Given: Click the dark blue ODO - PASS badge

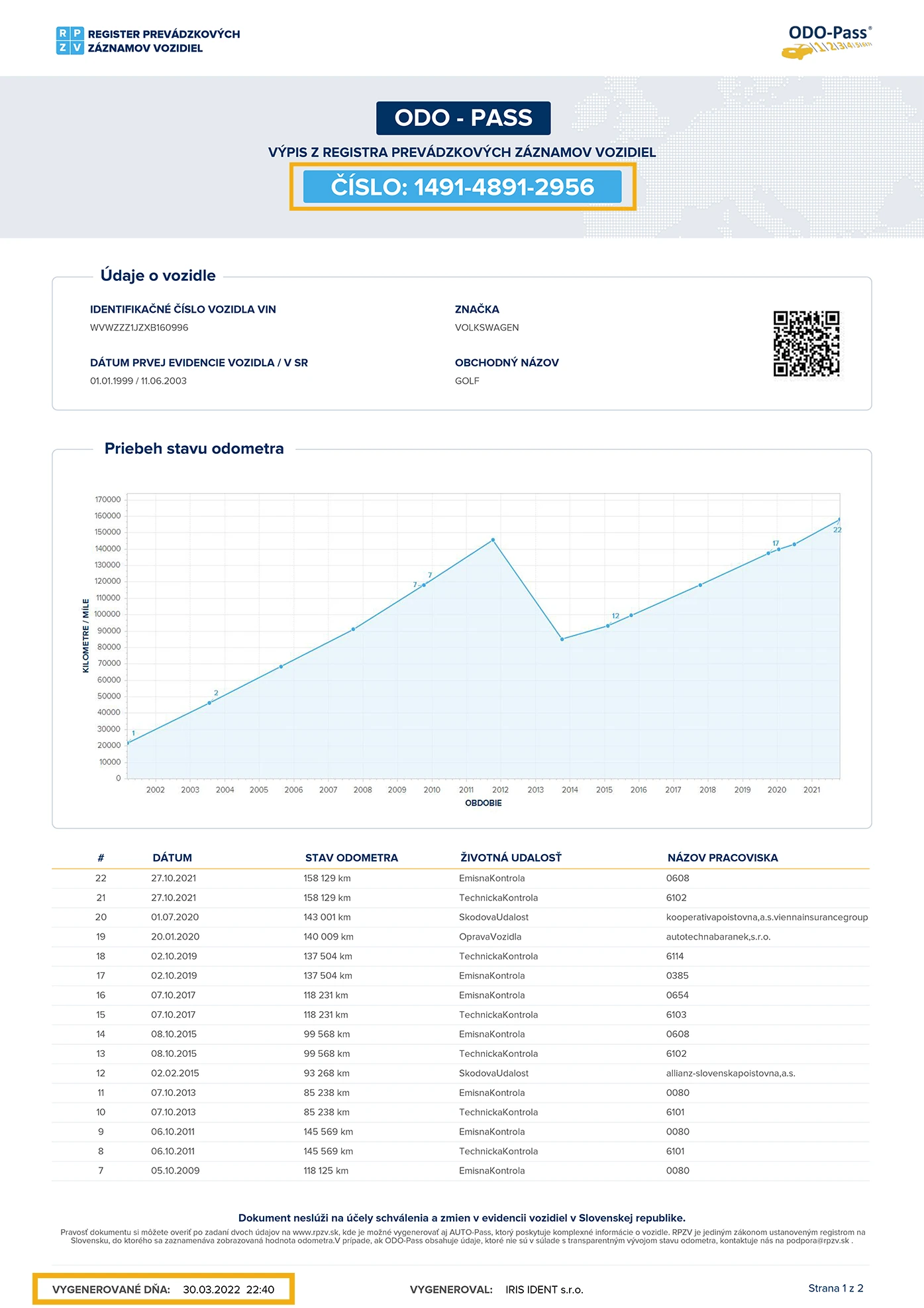Looking at the screenshot, I should pos(463,118).
